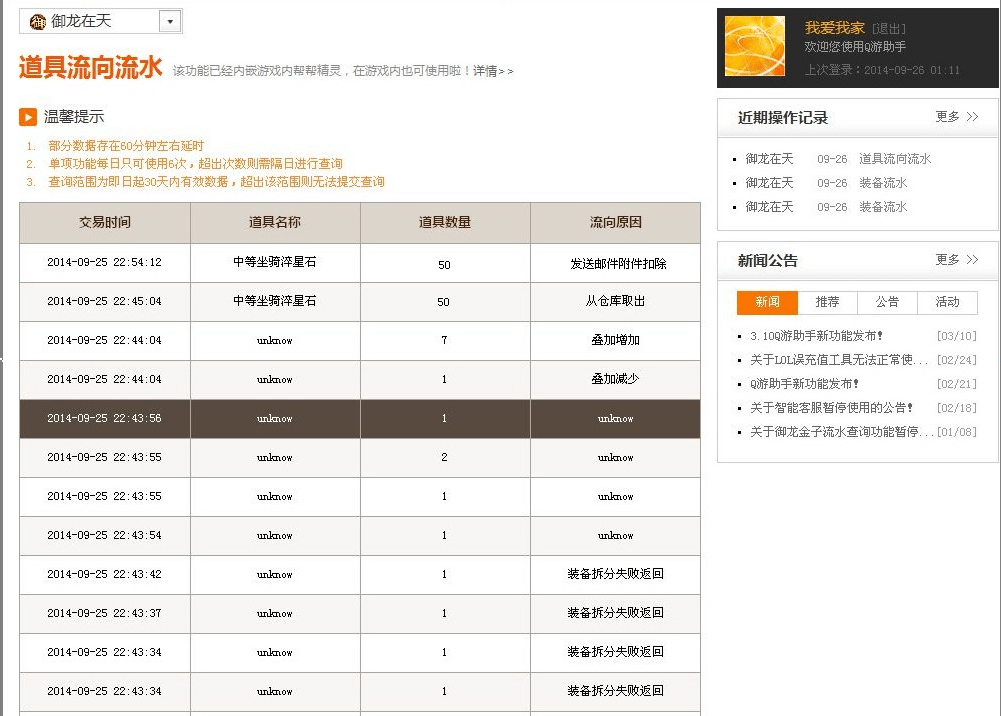Select the highlighted row at 22:43:56
The image size is (1001, 716).
[359, 418]
